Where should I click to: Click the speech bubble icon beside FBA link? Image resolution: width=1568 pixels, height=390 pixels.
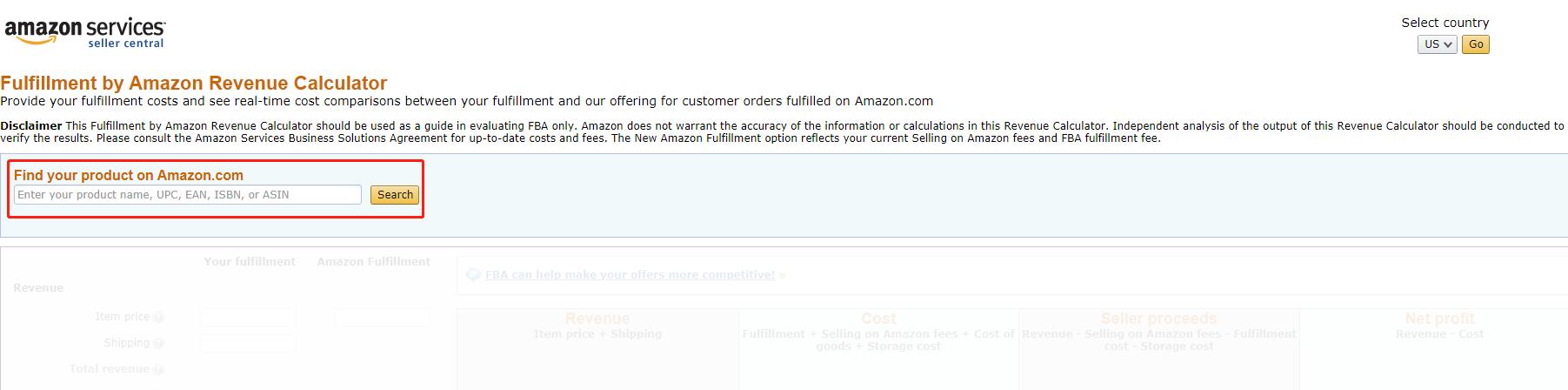(x=473, y=275)
